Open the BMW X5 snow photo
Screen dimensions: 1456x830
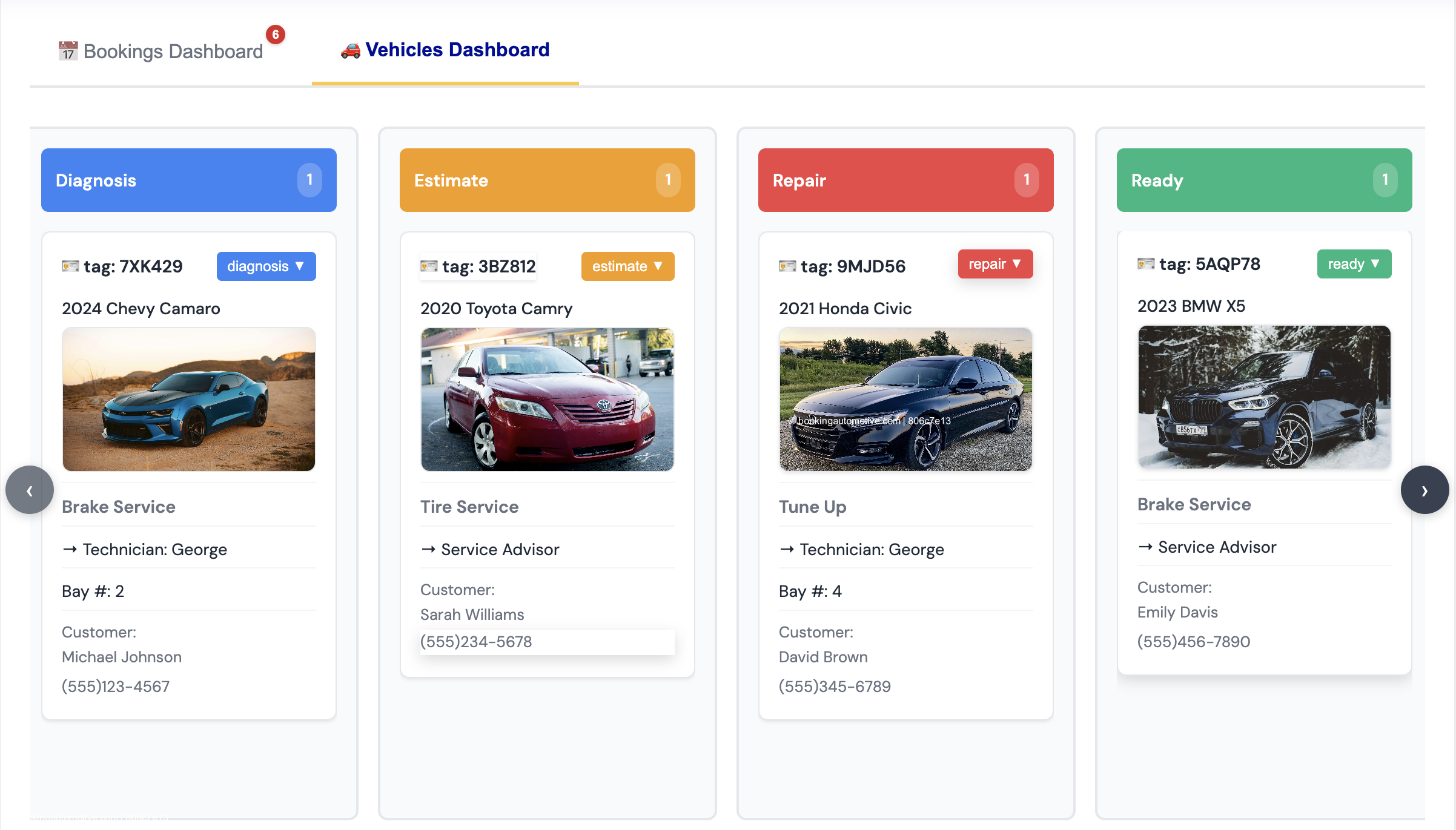(x=1265, y=397)
